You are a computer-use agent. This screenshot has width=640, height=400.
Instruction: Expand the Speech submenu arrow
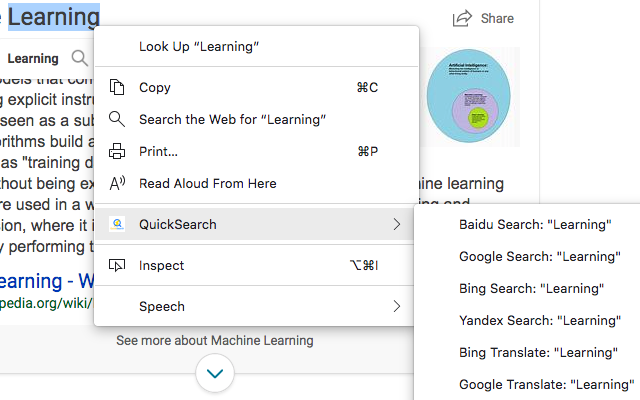[x=397, y=306]
